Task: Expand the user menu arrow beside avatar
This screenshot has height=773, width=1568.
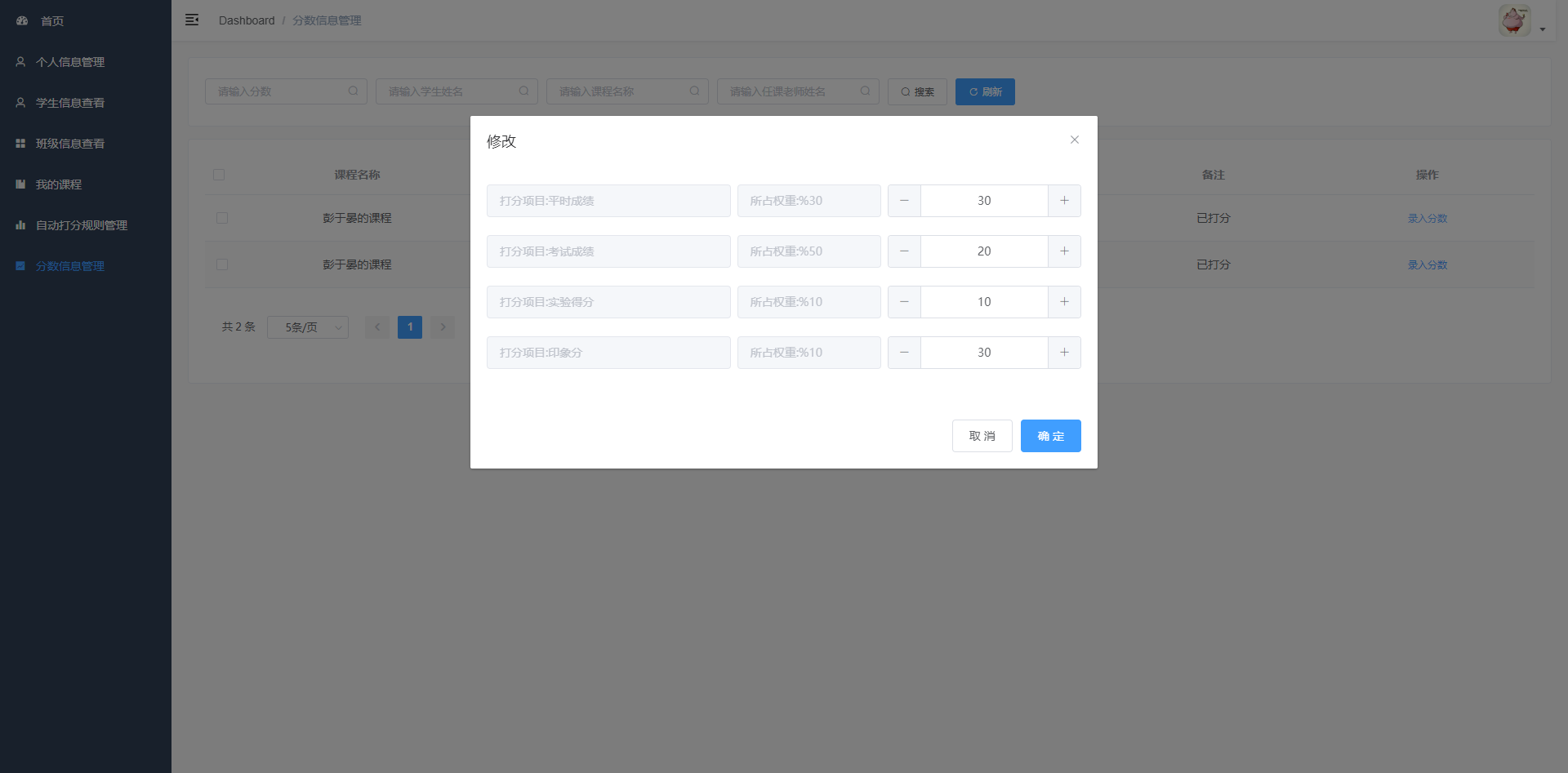Action: [1543, 29]
